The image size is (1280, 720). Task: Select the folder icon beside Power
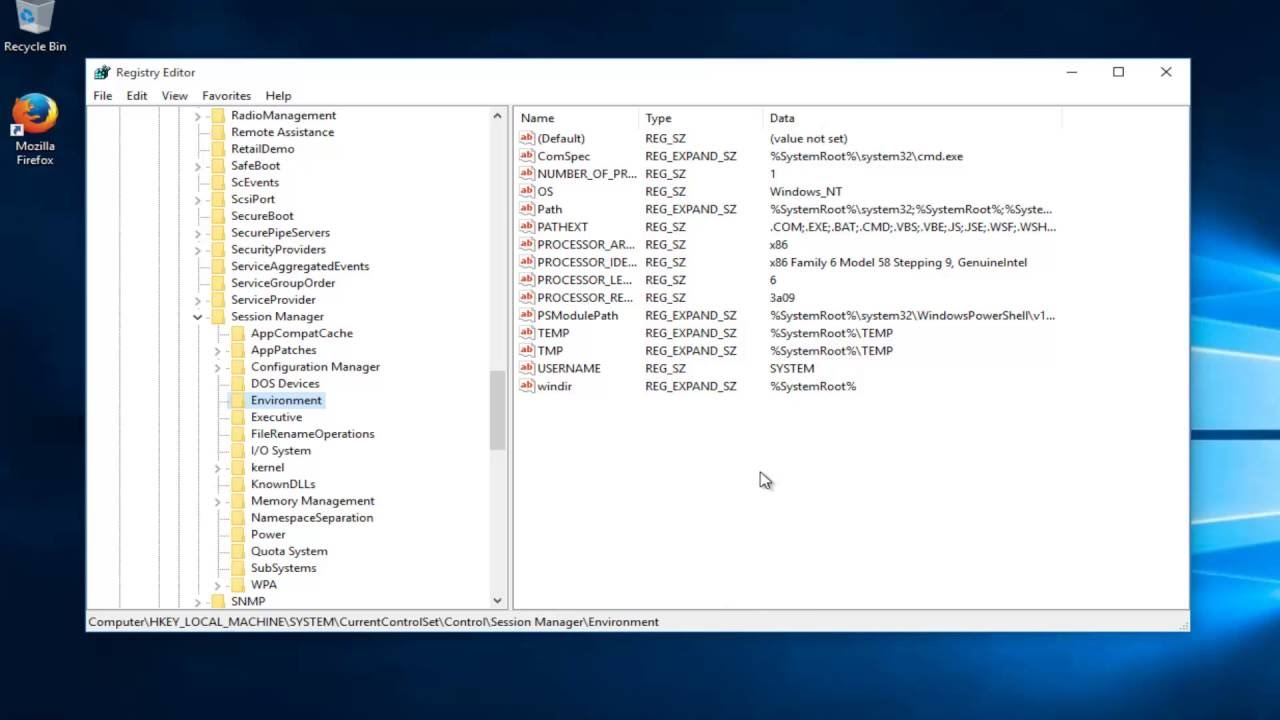click(x=238, y=534)
